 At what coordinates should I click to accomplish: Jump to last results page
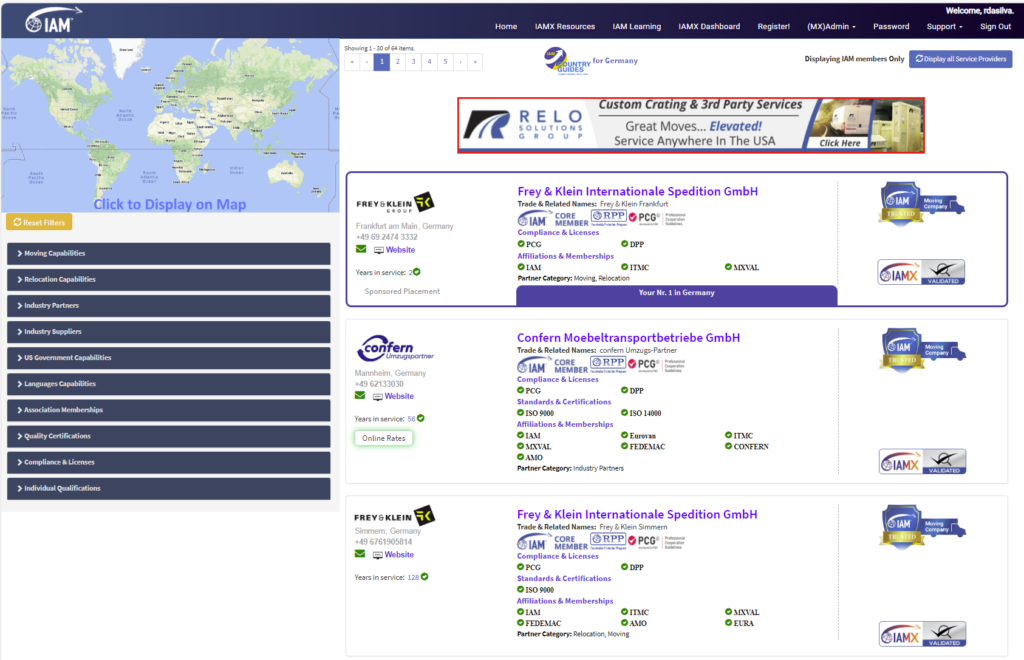[x=475, y=62]
